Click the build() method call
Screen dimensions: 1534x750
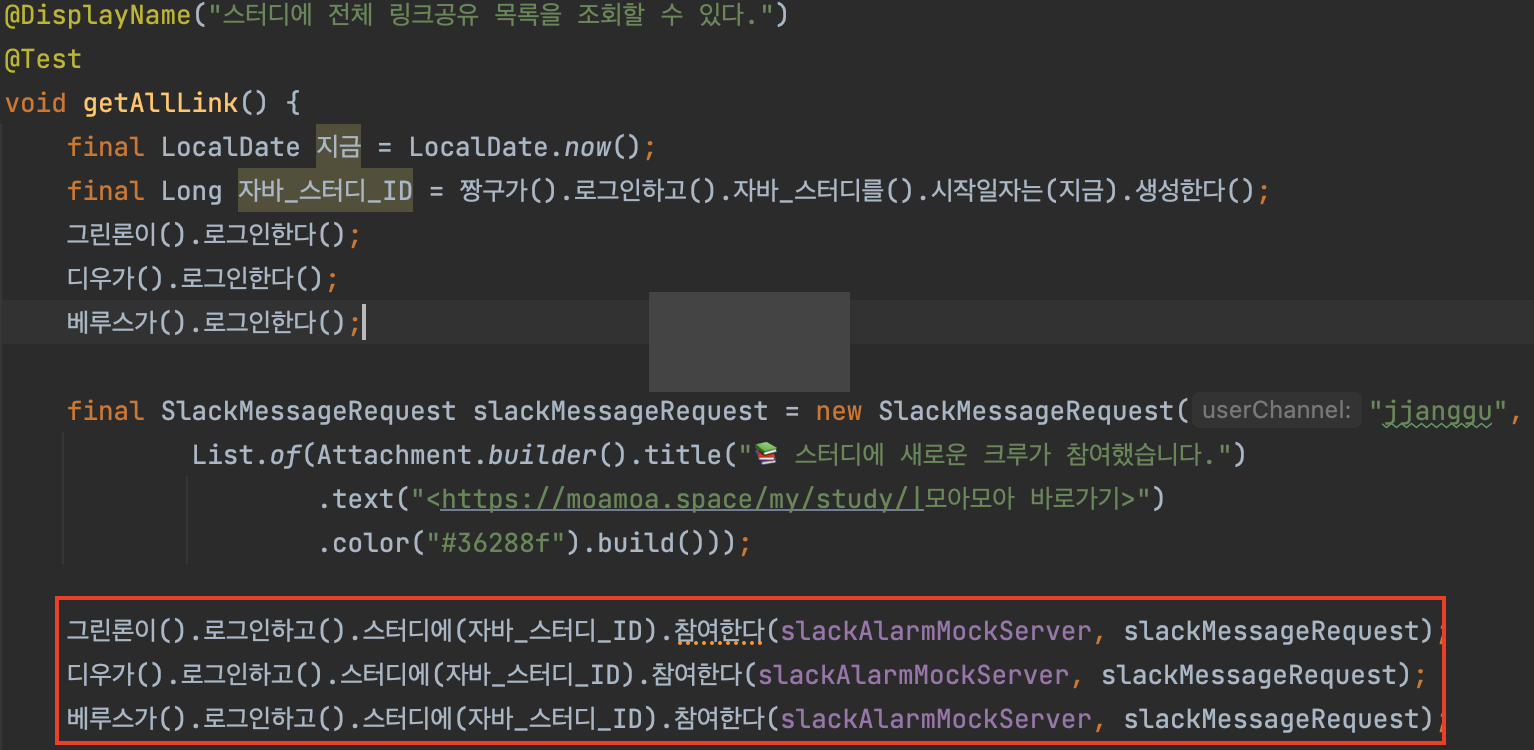[x=652, y=543]
